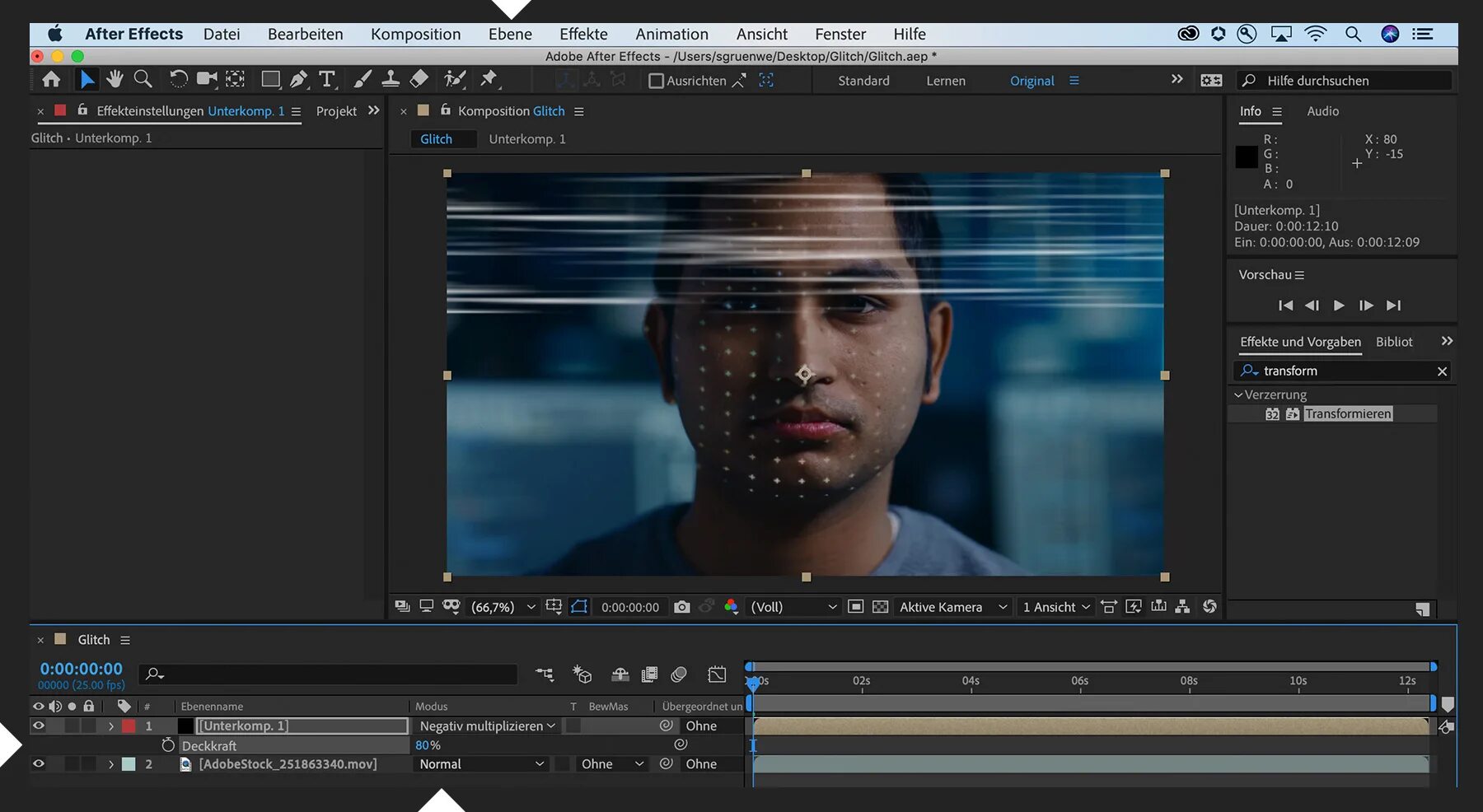Toggle visibility of the AdobeStock_251863340.mov layer
This screenshot has width=1483, height=812.
[38, 763]
